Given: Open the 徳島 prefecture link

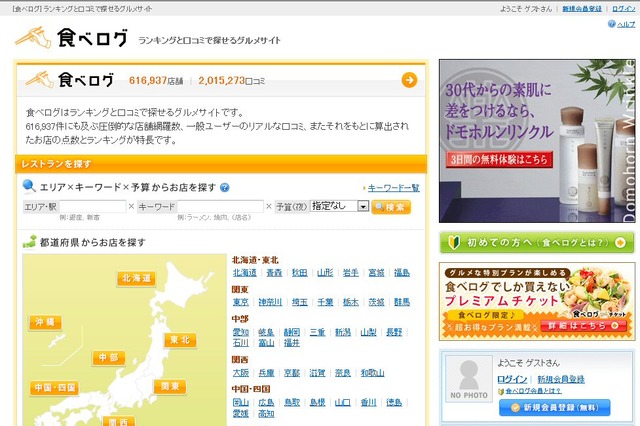Looking at the screenshot, I should tap(394, 402).
